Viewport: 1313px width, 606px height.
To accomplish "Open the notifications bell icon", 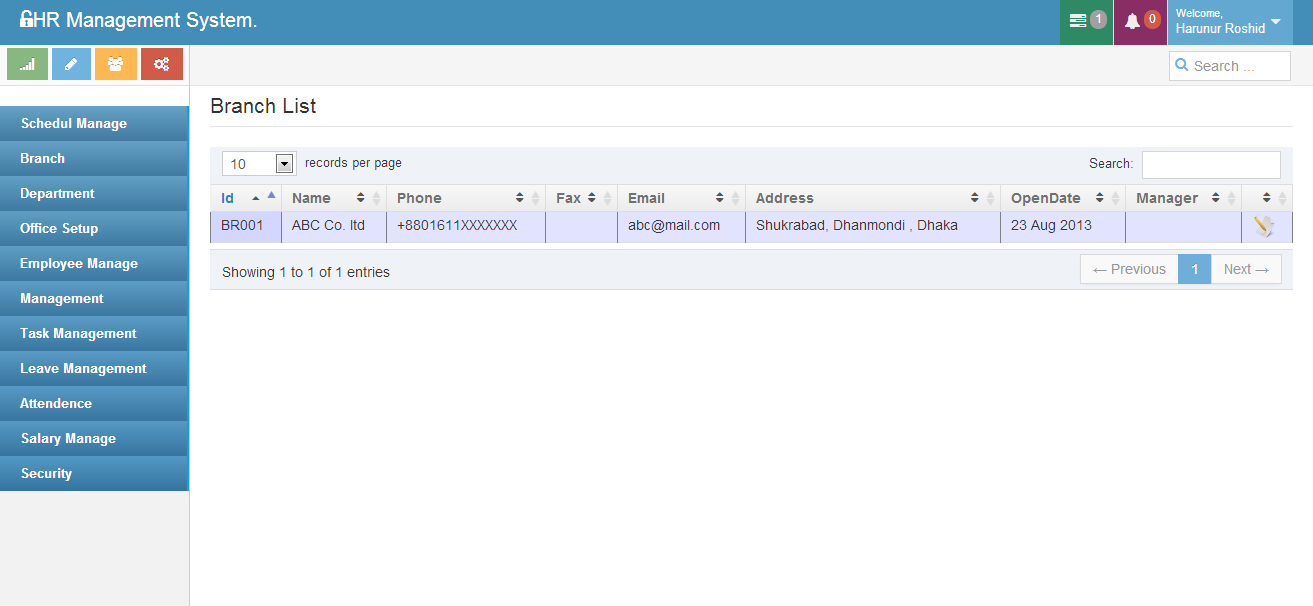I will [1140, 21].
